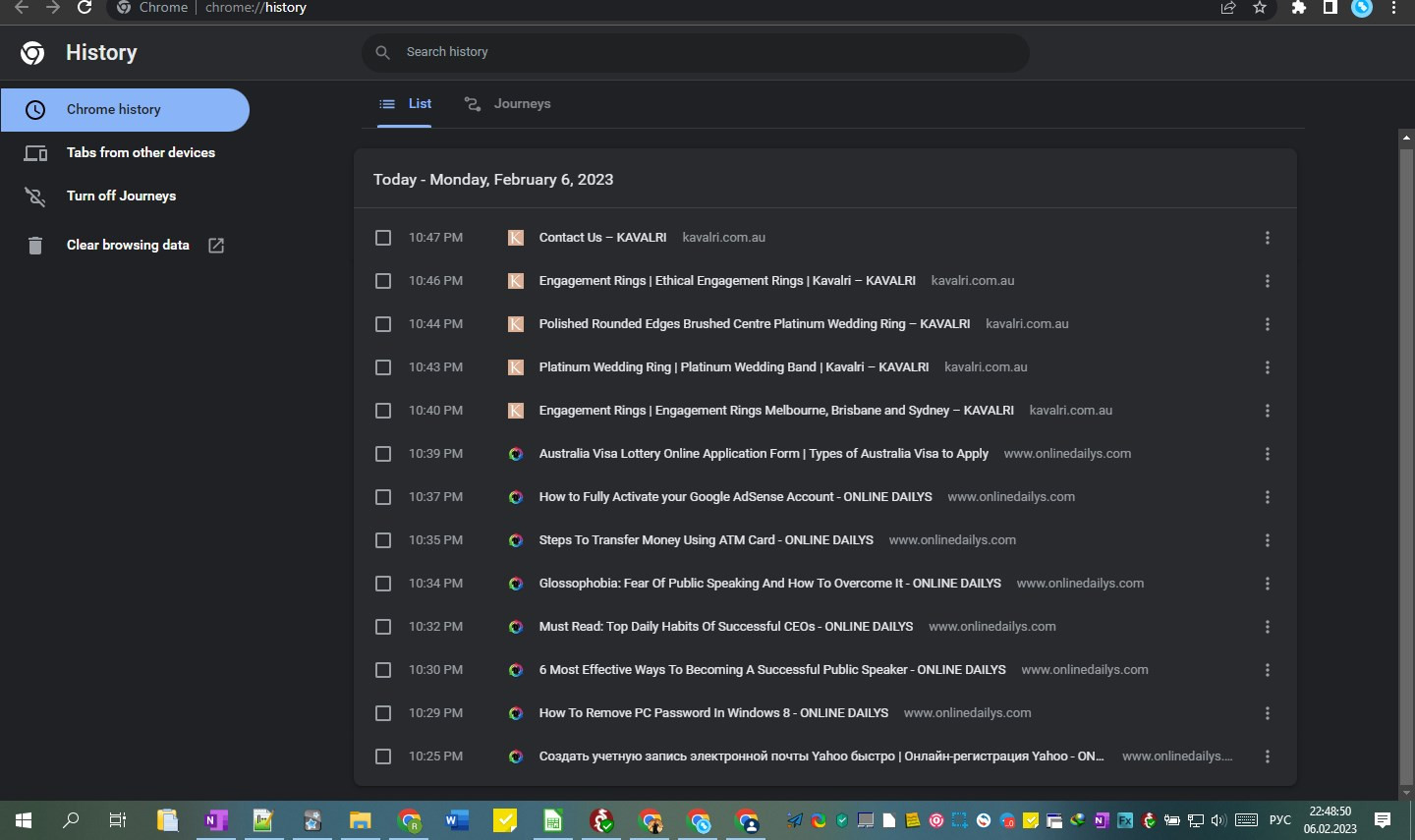Click the browser Back arrow
The image size is (1415, 840).
(22, 8)
